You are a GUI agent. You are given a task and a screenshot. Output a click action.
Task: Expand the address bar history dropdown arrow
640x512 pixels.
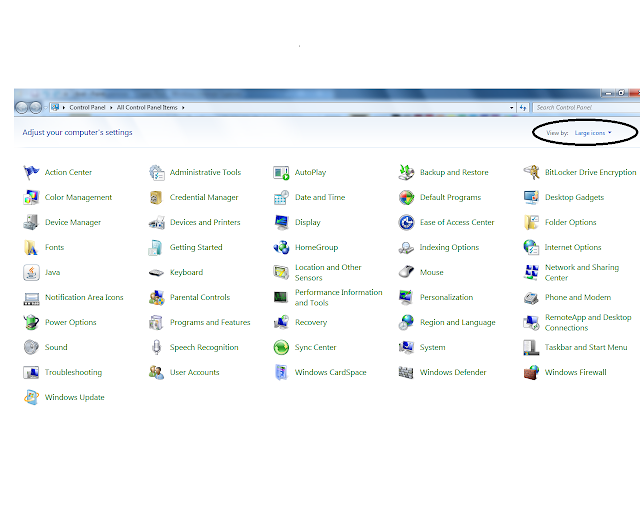511,108
